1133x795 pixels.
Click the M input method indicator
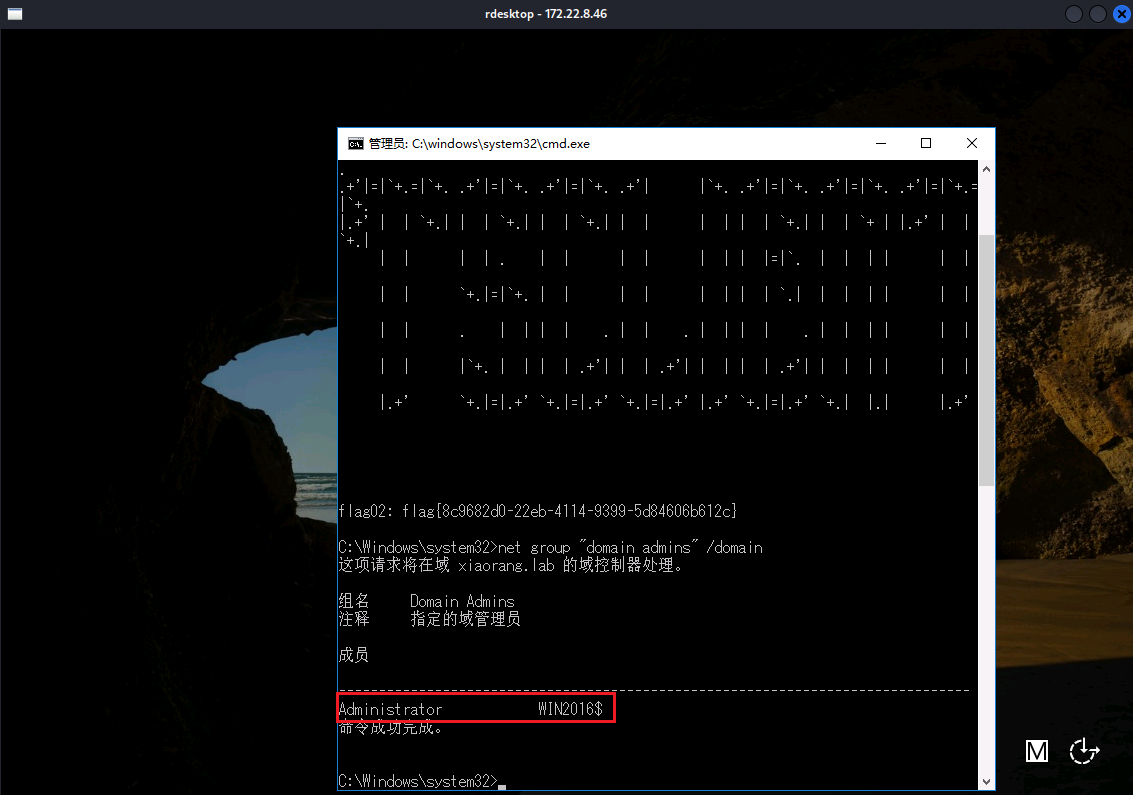[1037, 751]
